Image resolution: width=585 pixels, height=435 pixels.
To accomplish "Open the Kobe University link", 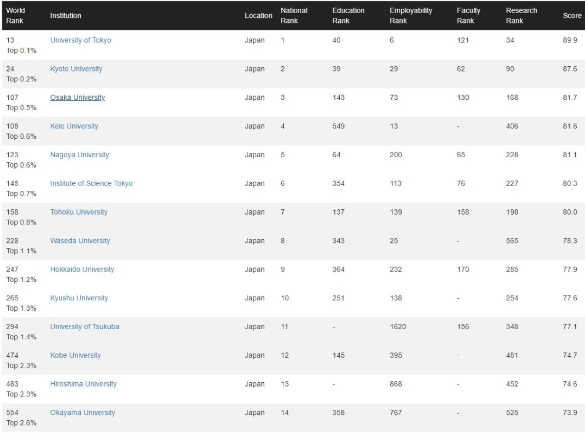I will [x=75, y=356].
